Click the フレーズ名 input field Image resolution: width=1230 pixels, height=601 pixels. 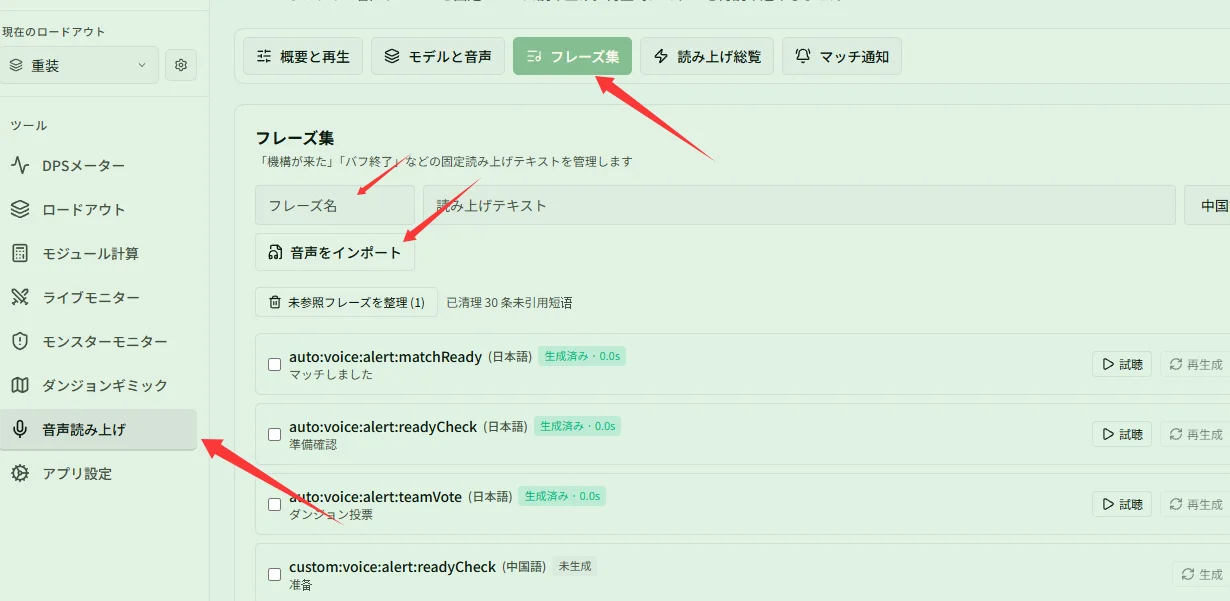coord(335,205)
